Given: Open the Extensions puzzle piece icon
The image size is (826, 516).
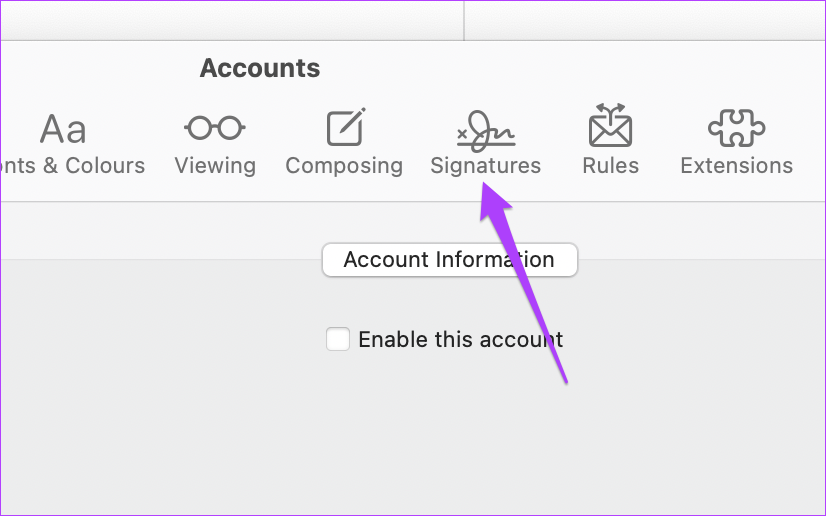Looking at the screenshot, I should pyautogui.click(x=736, y=127).
